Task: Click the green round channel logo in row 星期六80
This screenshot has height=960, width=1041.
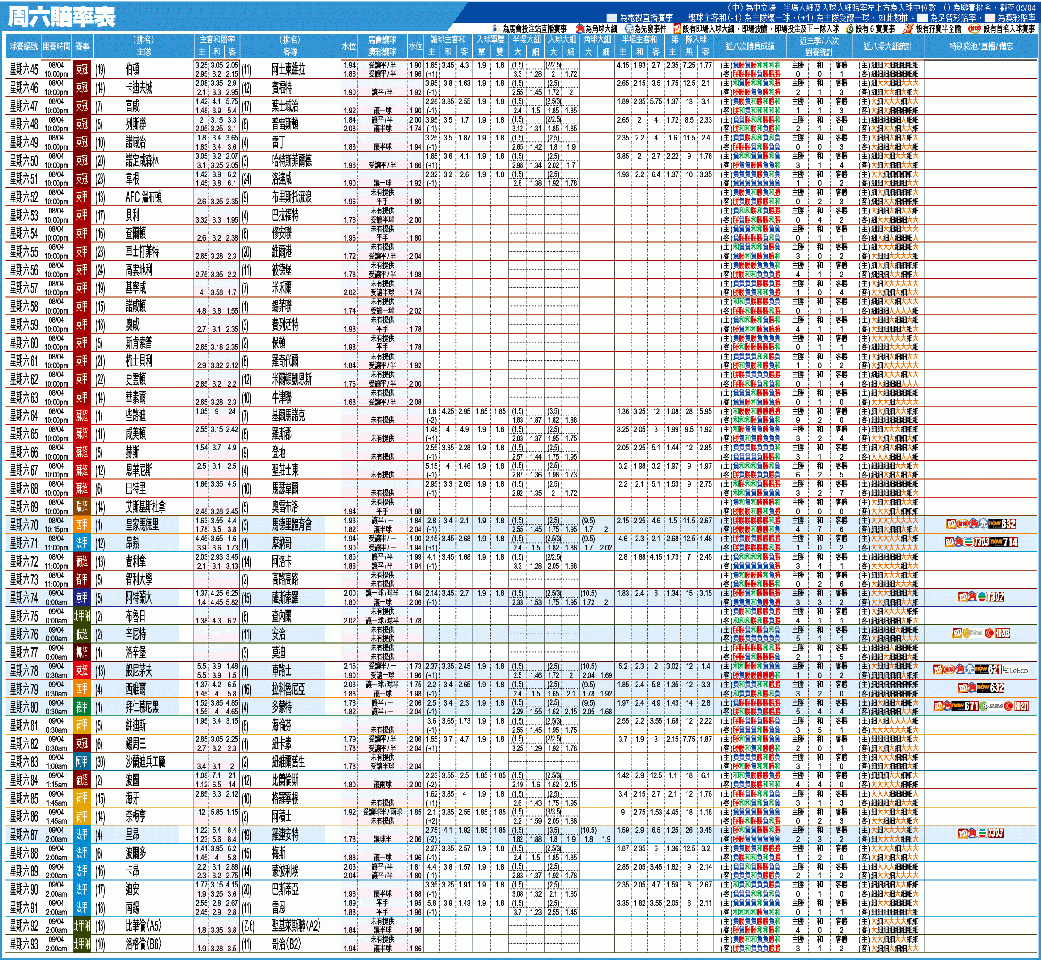Action: (985, 706)
